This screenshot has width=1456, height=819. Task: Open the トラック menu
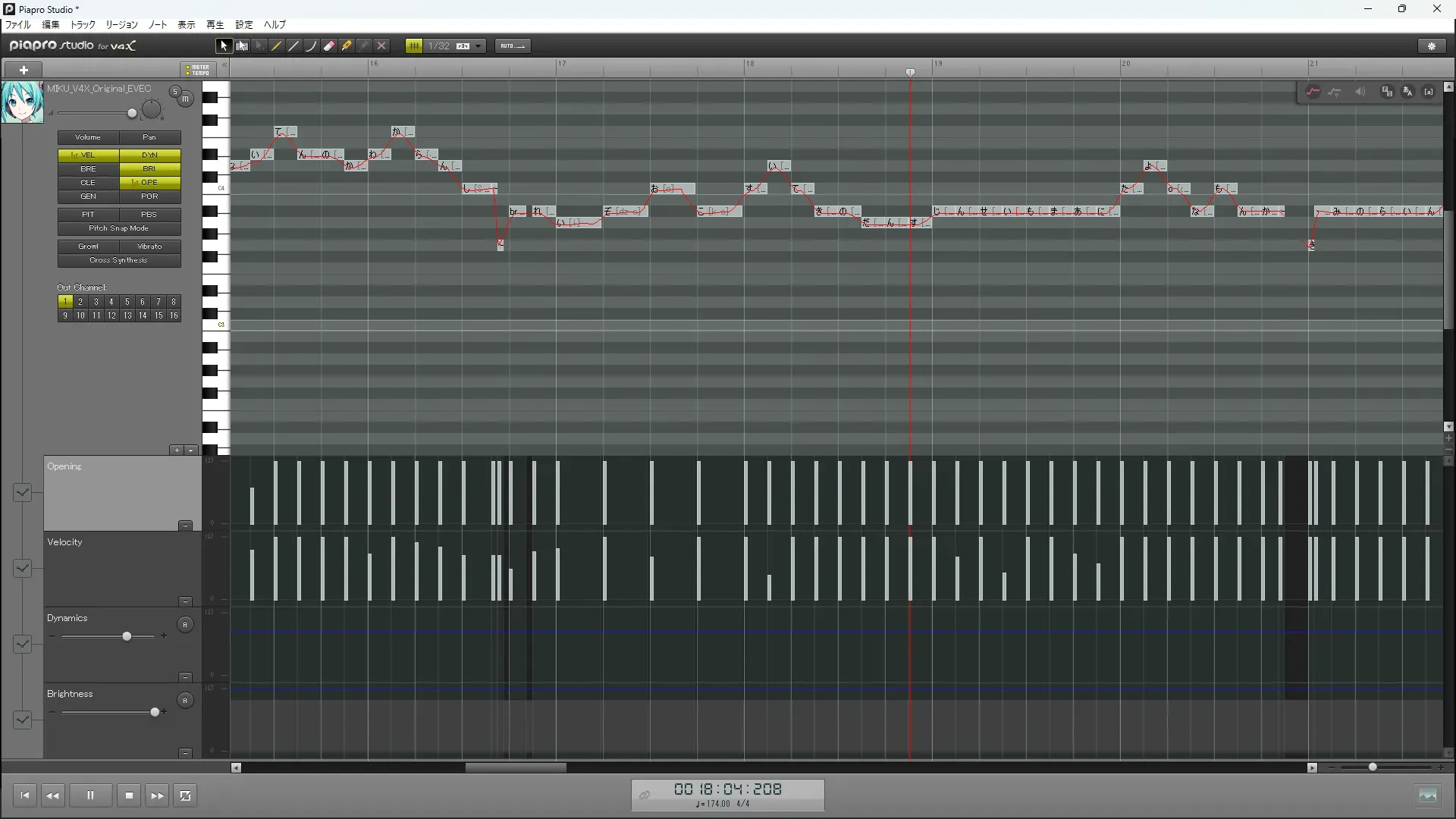point(83,25)
